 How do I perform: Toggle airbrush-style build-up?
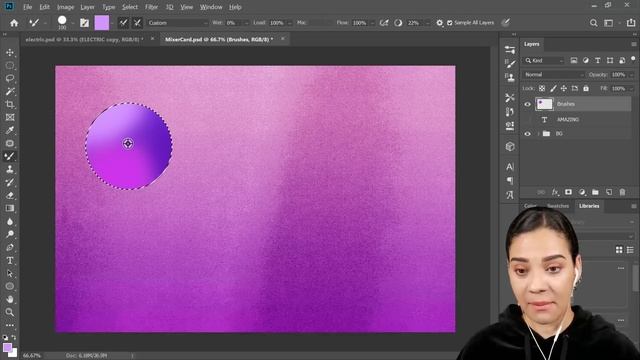(x=384, y=23)
